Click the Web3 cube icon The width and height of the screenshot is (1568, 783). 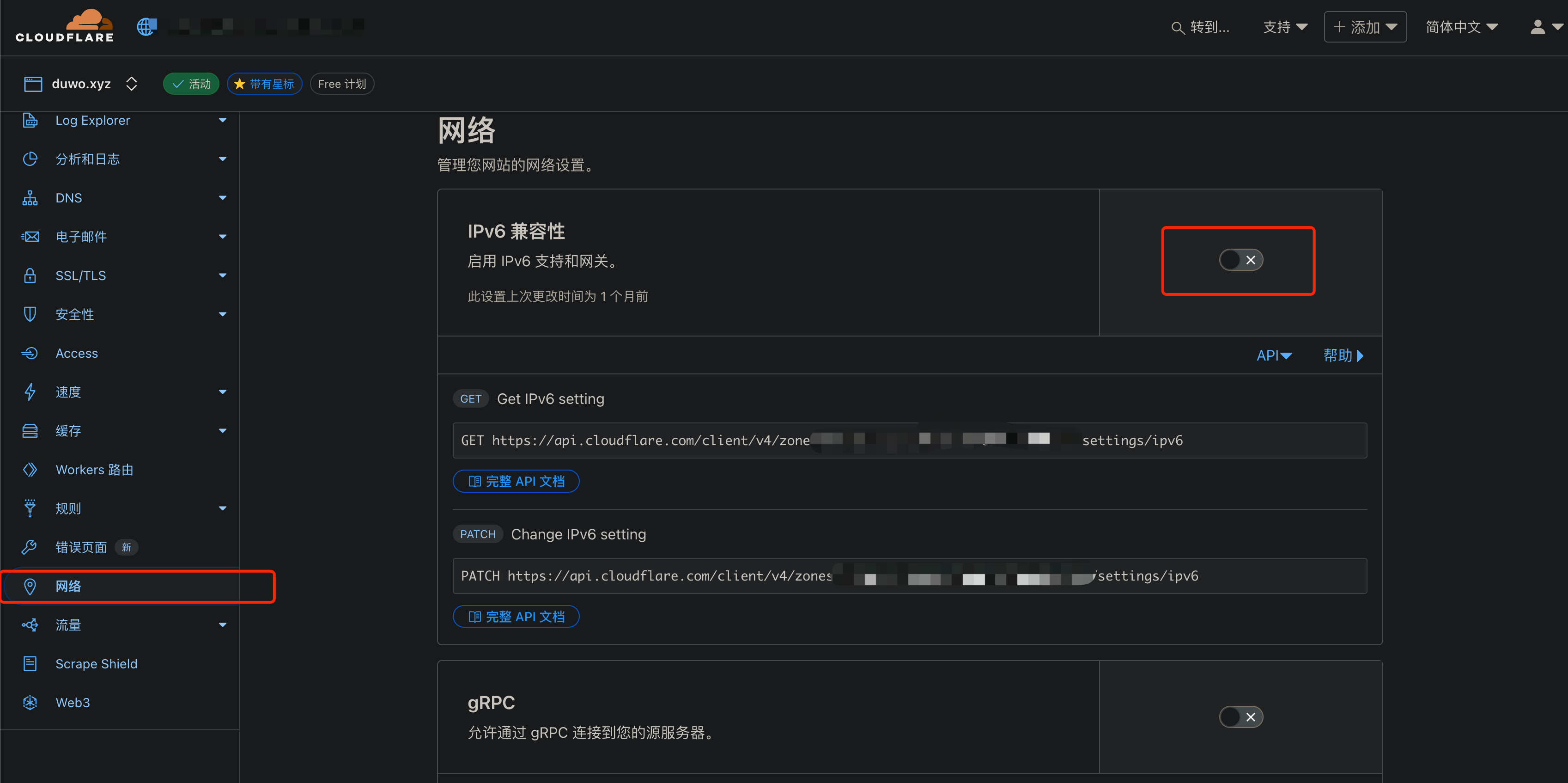point(30,703)
